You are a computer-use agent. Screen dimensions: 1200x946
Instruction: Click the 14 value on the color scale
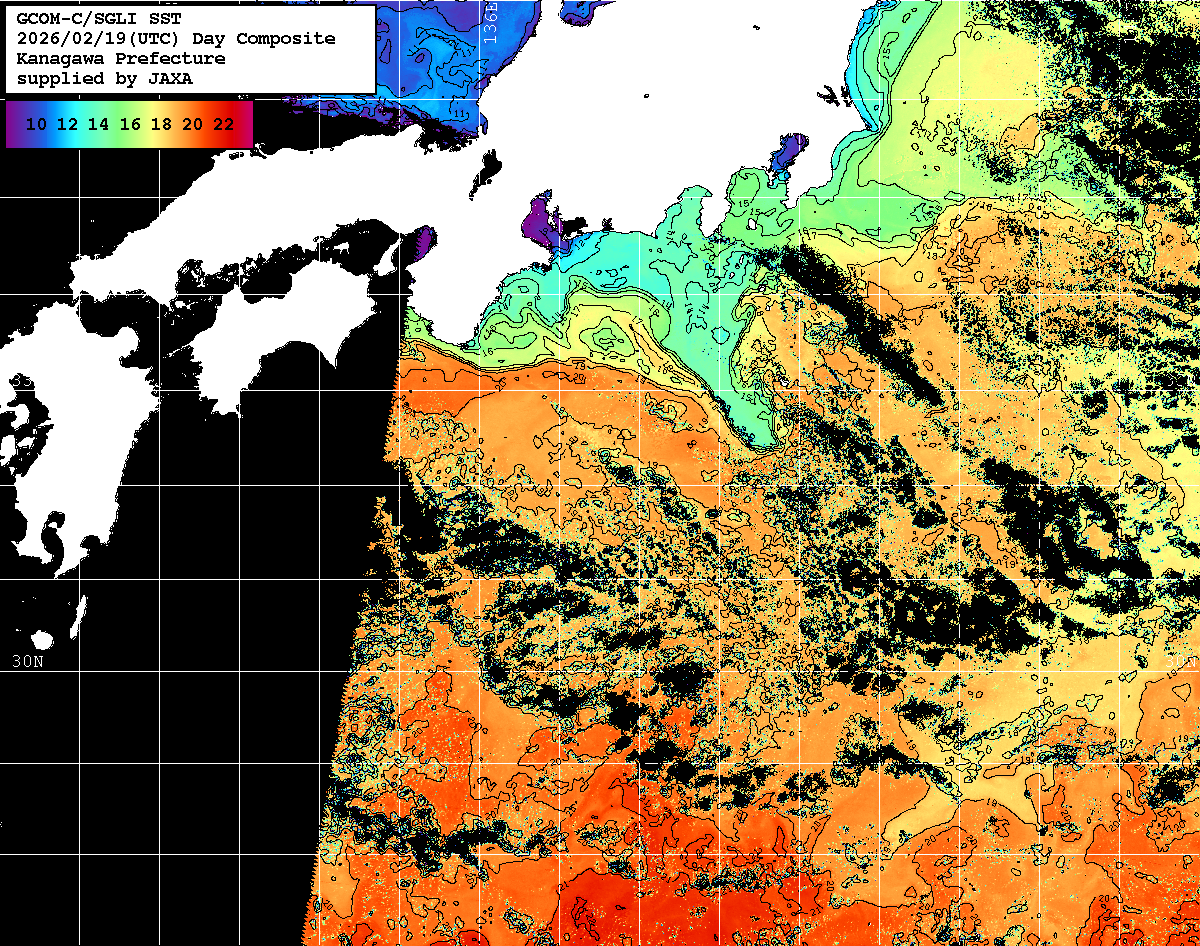tap(98, 125)
